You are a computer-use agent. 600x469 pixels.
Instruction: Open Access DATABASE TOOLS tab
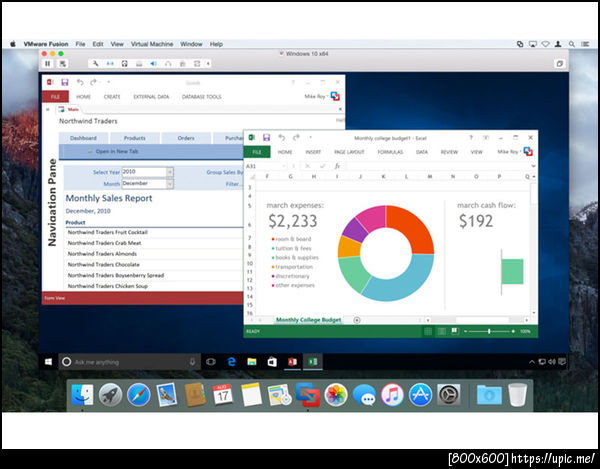coord(202,97)
